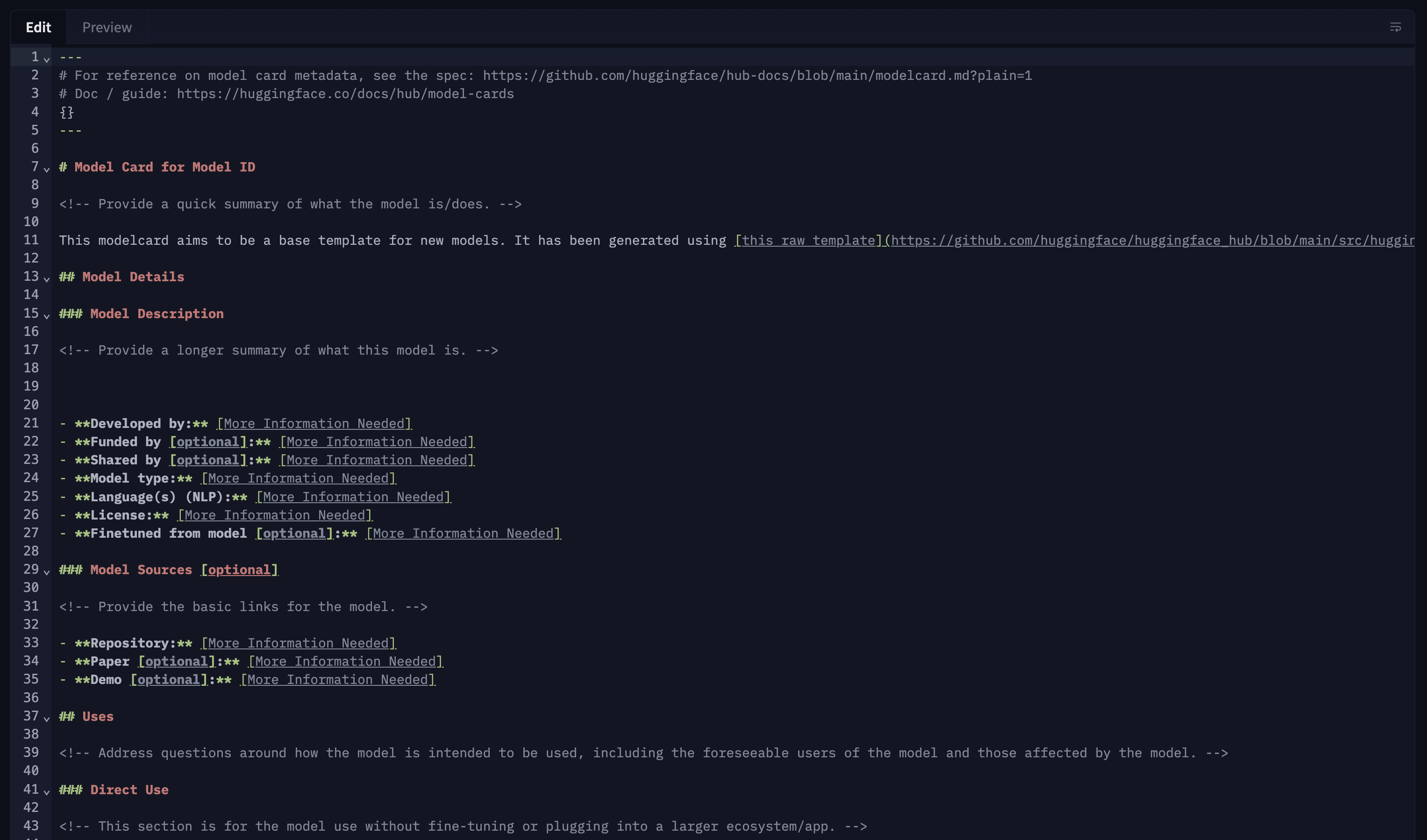Click the Model Card for Model ID heading
This screenshot has height=840, width=1427.
click(164, 167)
